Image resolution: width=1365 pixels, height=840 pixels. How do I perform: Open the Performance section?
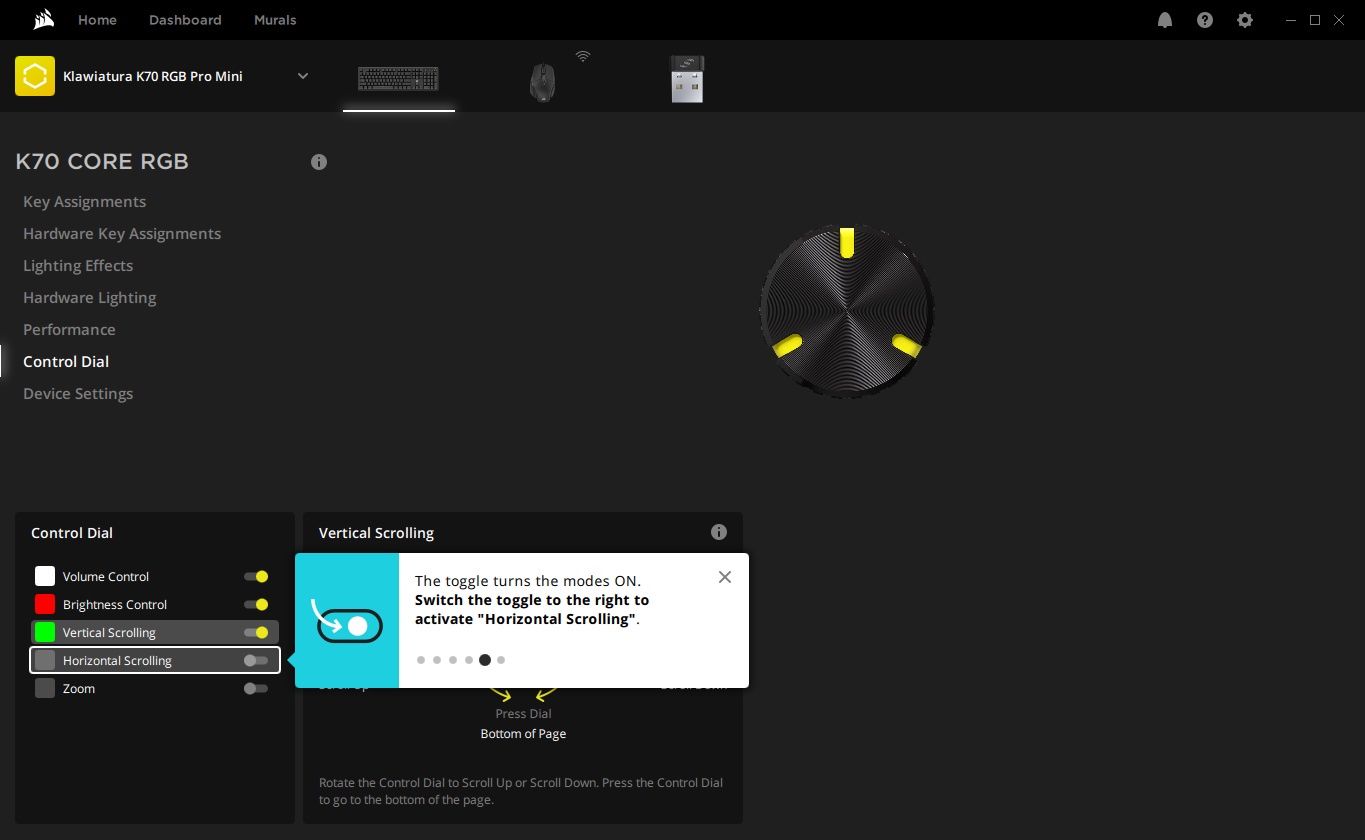[69, 330]
